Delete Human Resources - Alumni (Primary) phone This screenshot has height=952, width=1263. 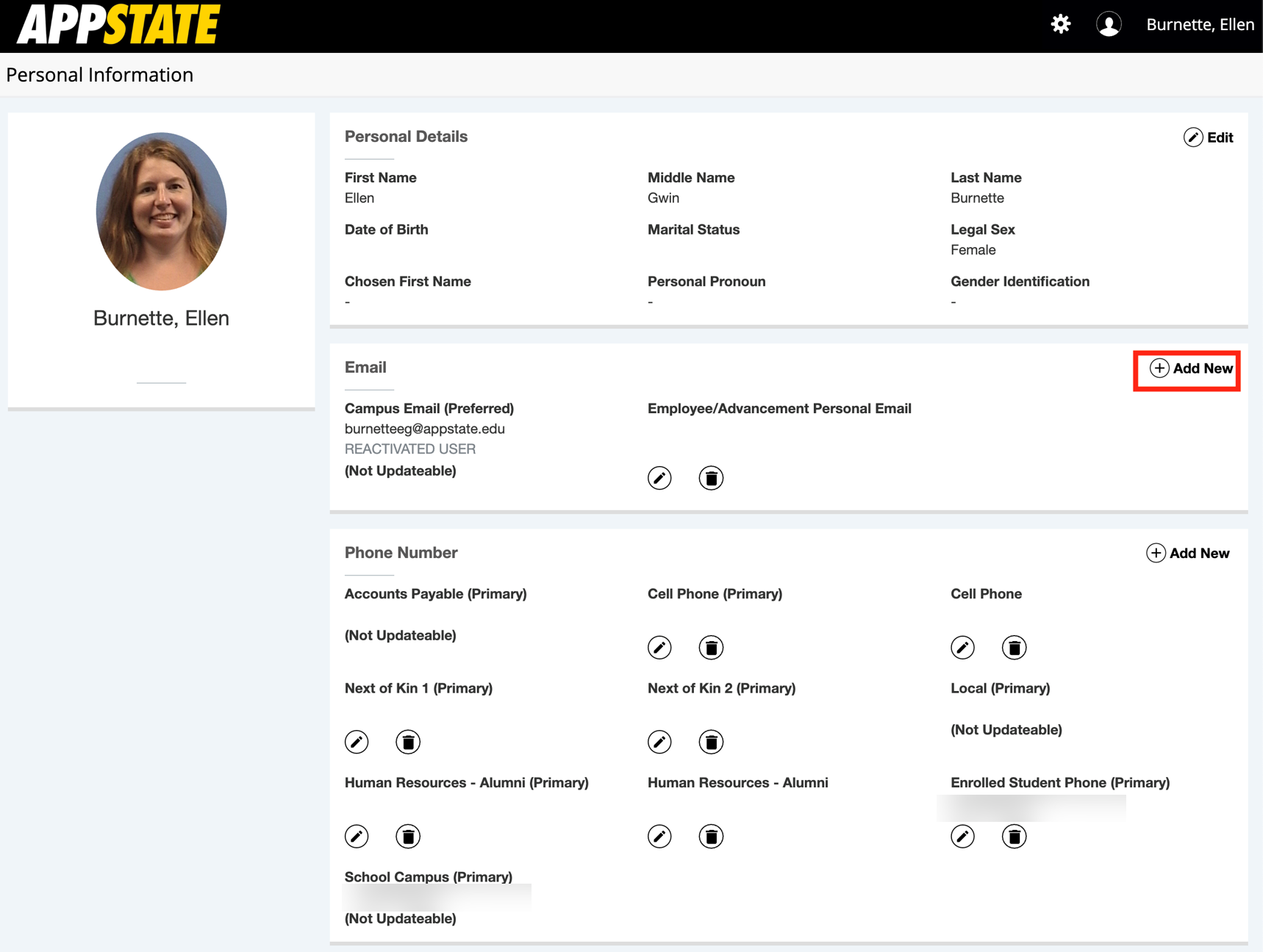coord(408,836)
